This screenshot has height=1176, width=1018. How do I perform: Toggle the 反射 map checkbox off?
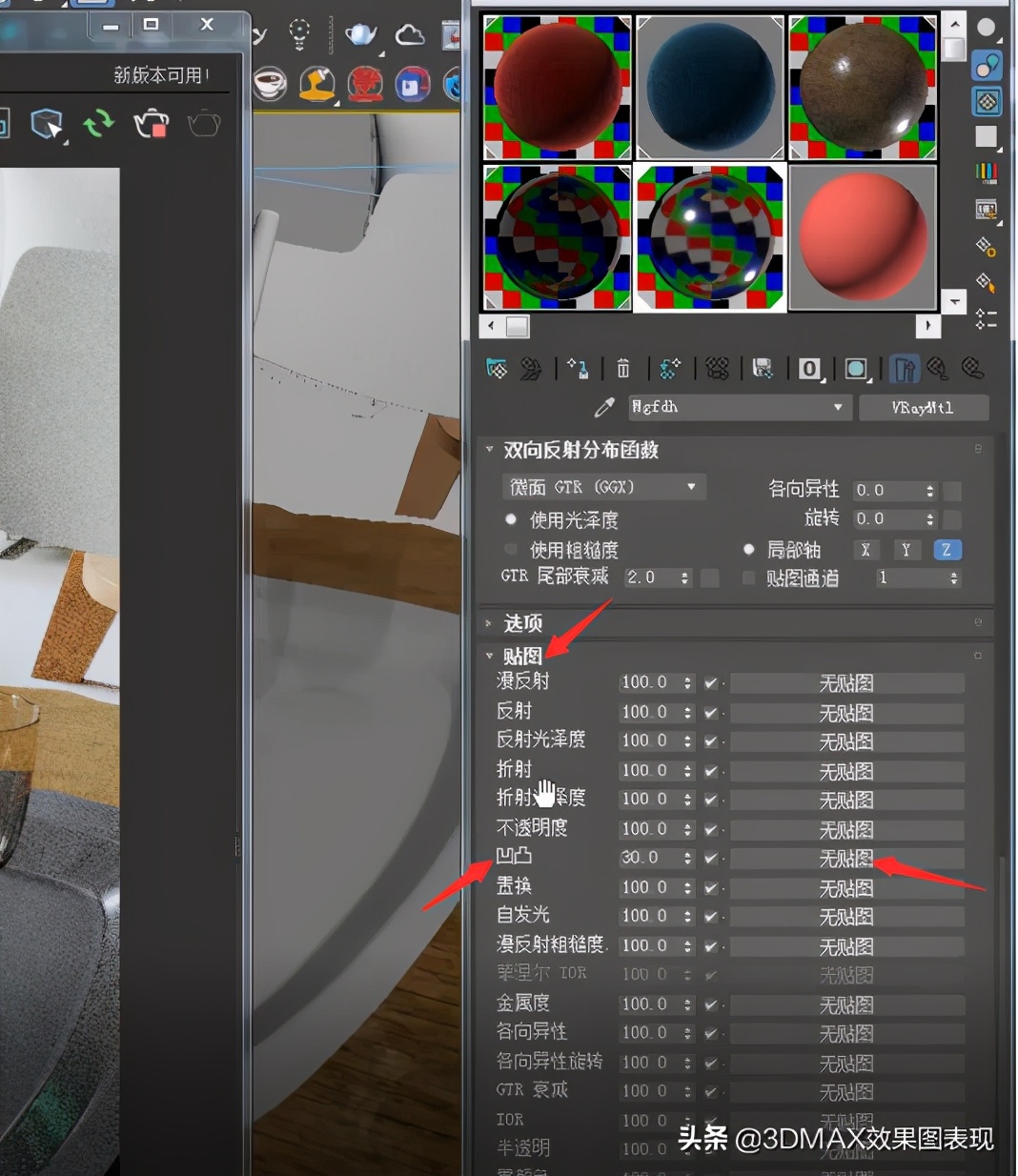711,712
